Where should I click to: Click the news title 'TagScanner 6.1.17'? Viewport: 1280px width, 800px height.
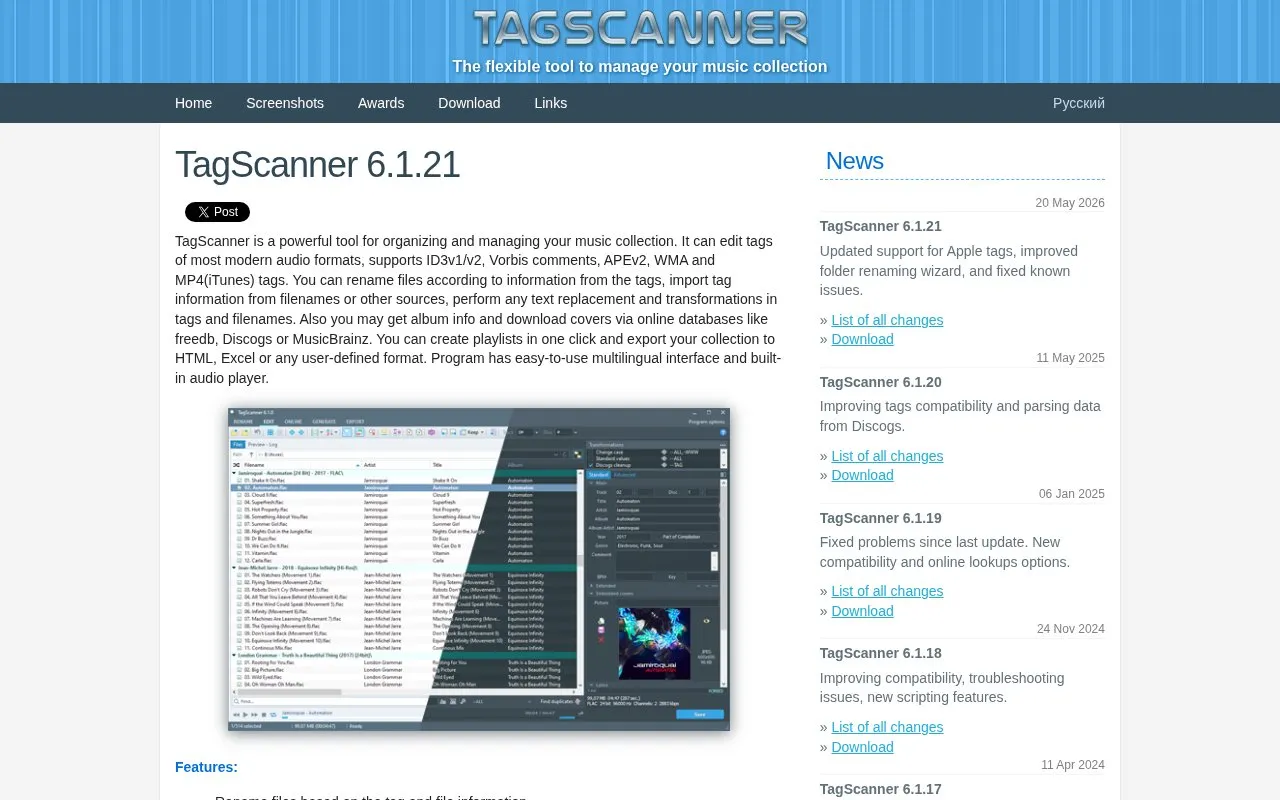click(x=881, y=789)
